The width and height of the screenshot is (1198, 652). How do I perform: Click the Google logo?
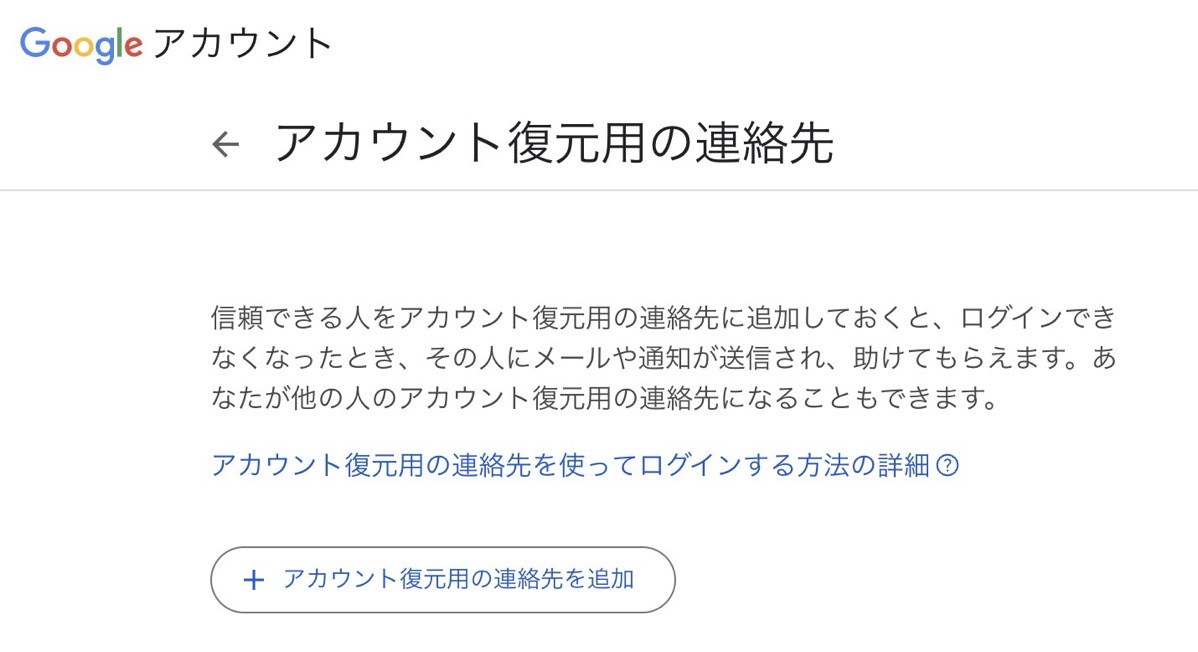[x=81, y=45]
